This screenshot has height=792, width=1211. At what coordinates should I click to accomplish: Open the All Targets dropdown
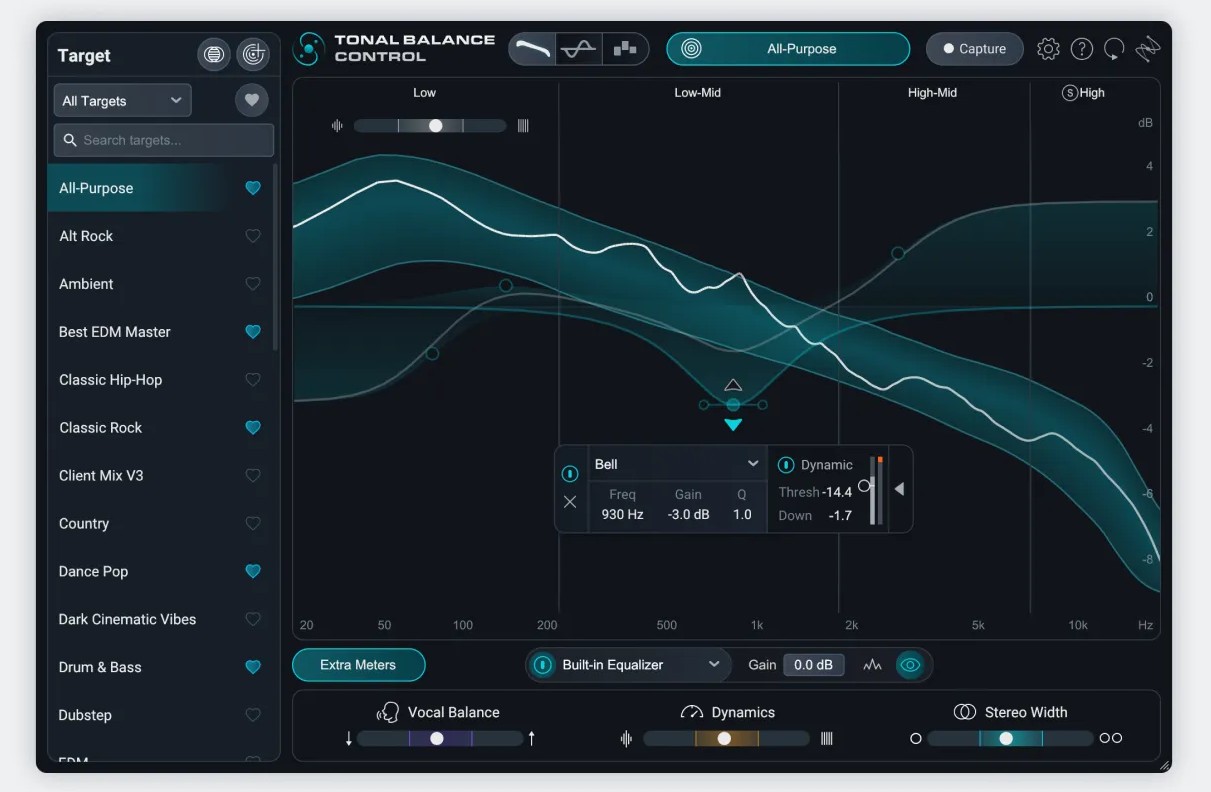point(122,101)
